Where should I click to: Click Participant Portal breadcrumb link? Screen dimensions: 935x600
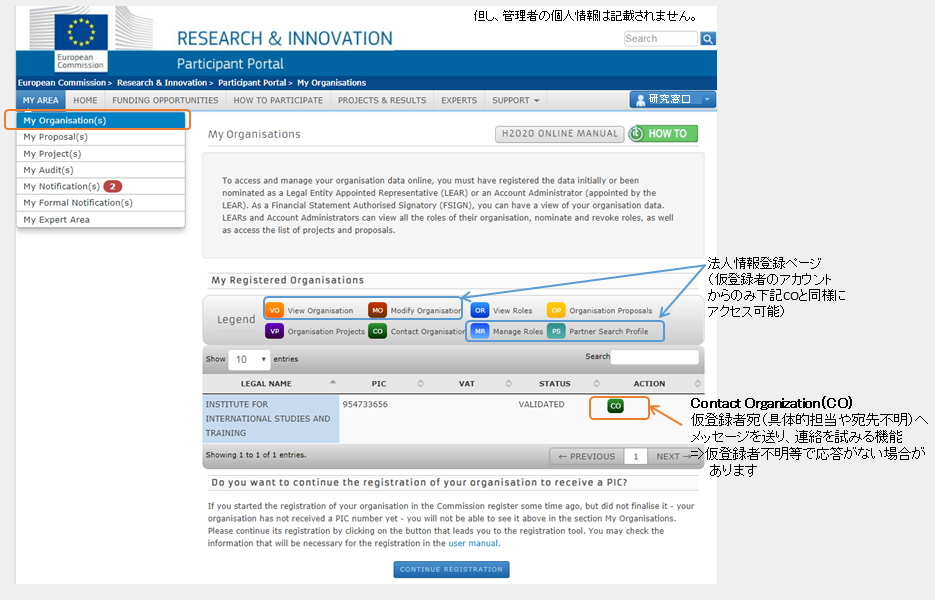252,83
